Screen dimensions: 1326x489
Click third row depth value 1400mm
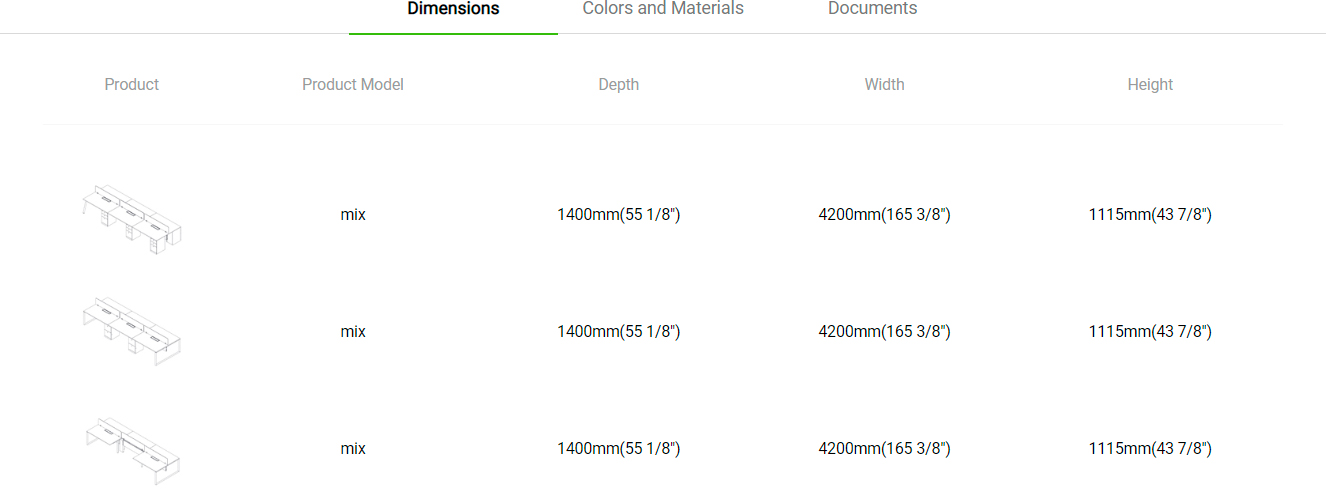[x=618, y=448]
